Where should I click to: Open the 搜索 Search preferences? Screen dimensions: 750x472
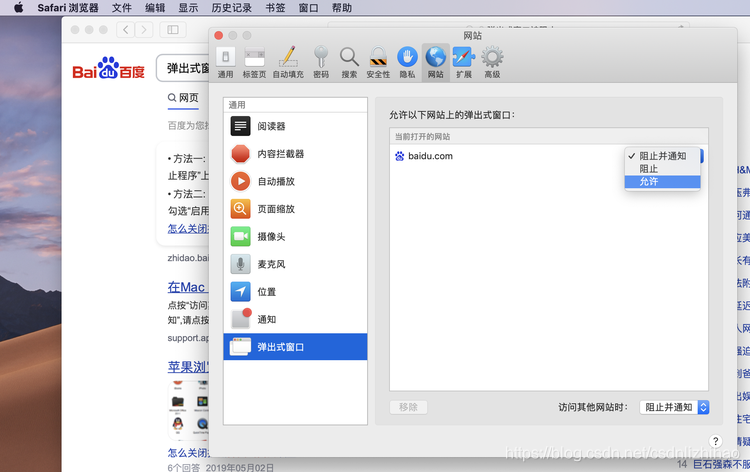tap(349, 63)
